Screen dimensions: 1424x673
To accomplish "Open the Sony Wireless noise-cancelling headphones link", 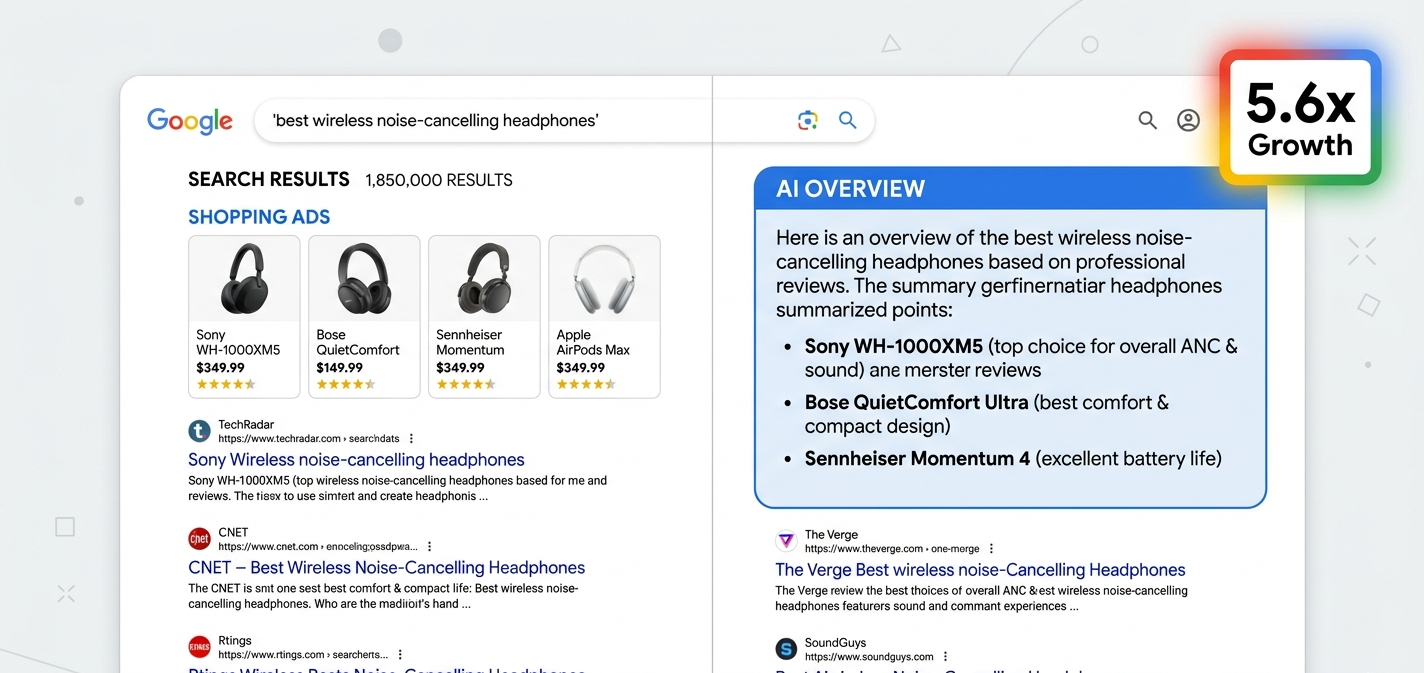I will [356, 460].
